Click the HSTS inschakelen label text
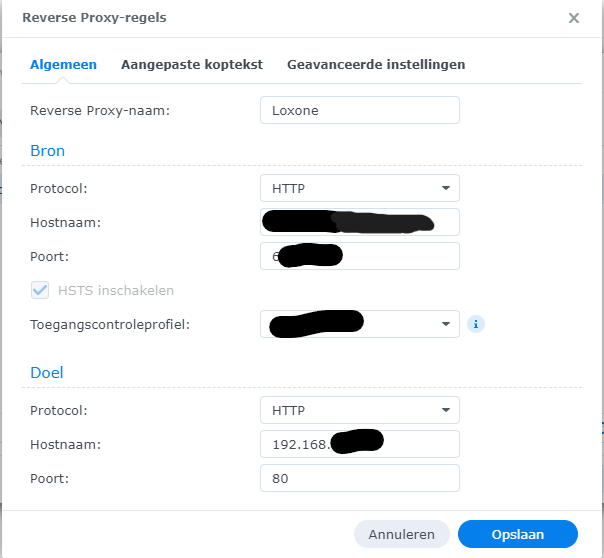 click(x=115, y=290)
